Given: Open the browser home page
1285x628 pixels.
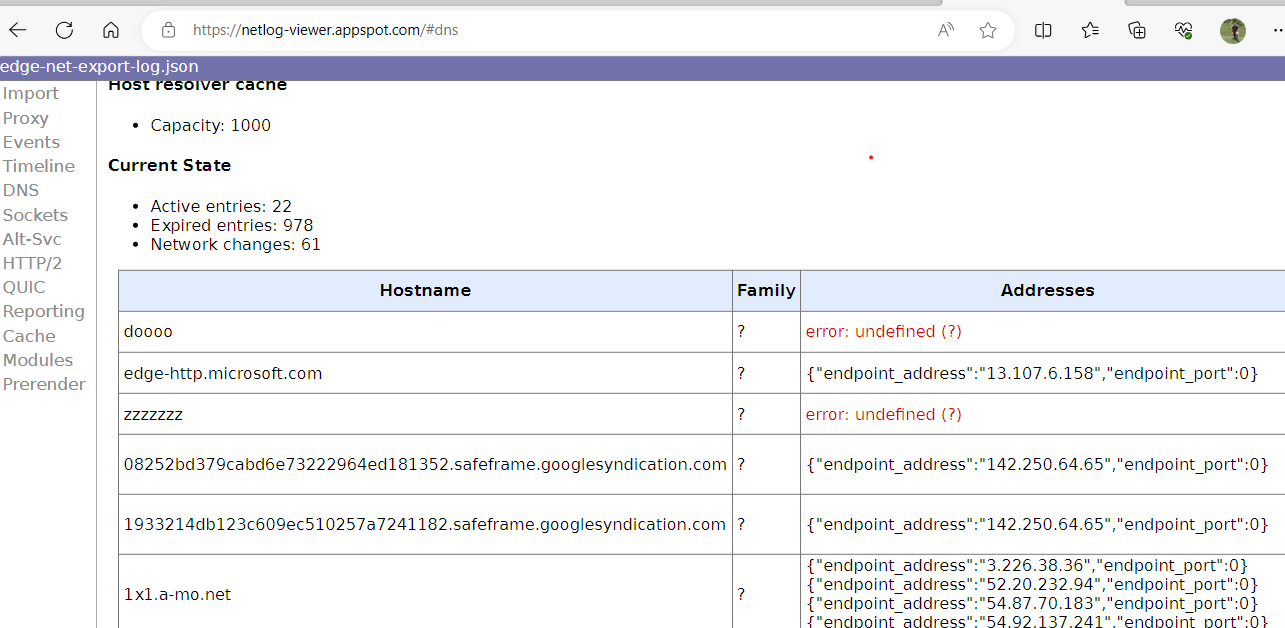Looking at the screenshot, I should click(111, 30).
